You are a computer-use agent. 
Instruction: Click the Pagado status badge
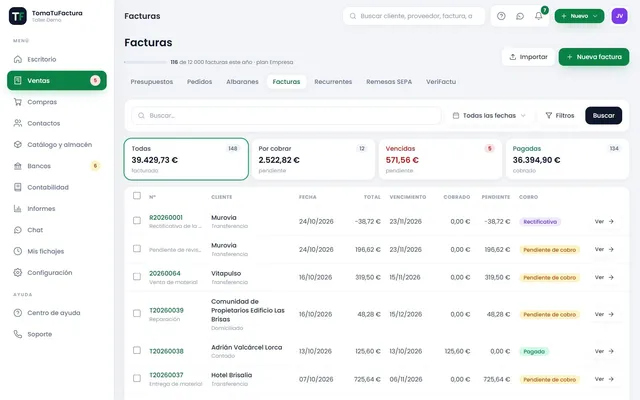[534, 351]
